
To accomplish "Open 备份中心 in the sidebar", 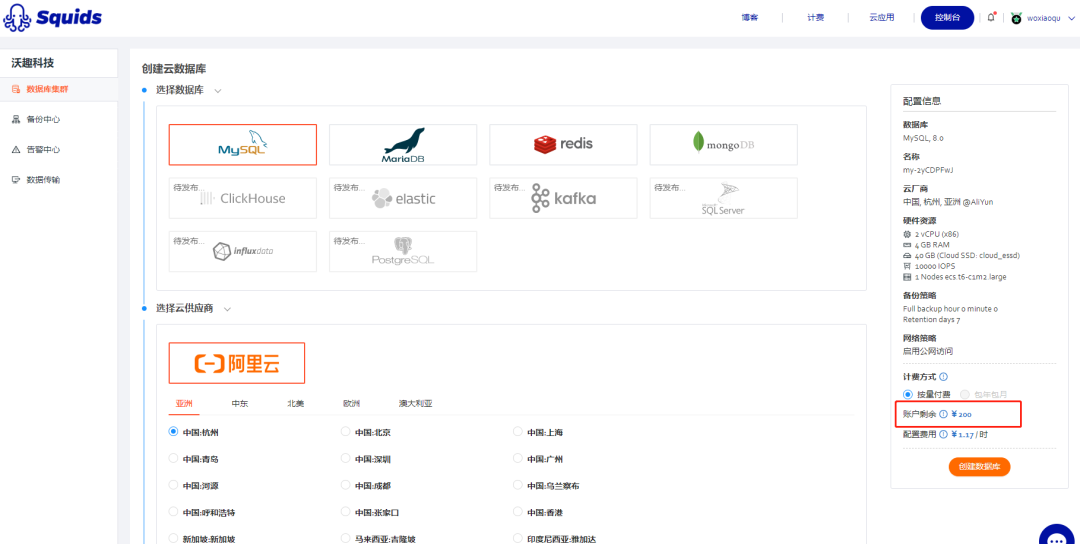I will pyautogui.click(x=59, y=119).
